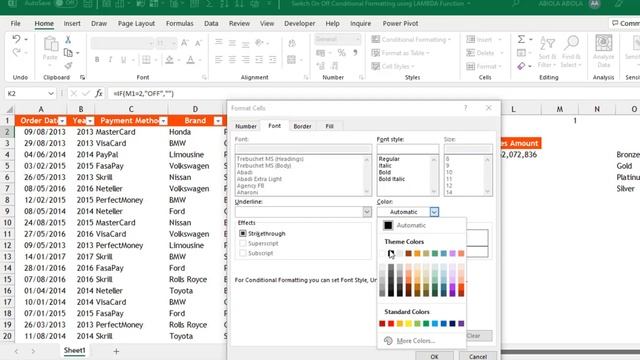Click the AutoSum sigma icon
This screenshot has width=640, height=360.
[x=521, y=39]
